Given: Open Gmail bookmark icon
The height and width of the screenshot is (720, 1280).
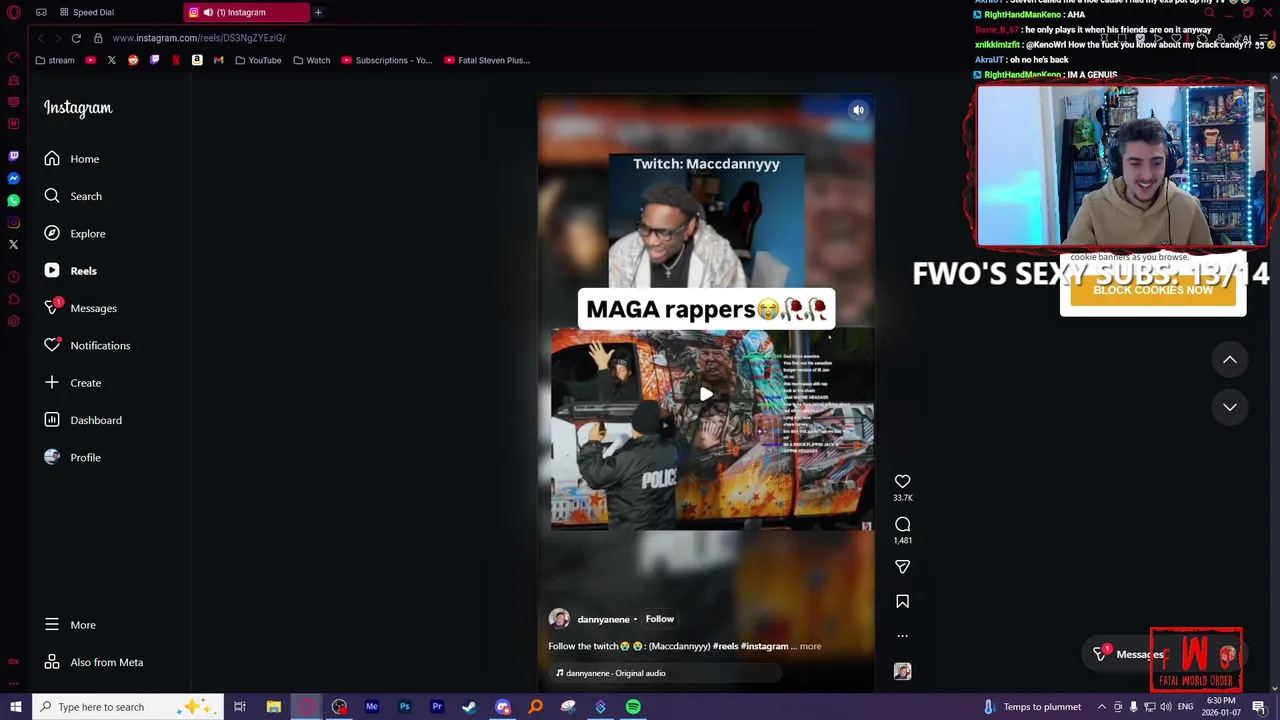Looking at the screenshot, I should tap(218, 60).
